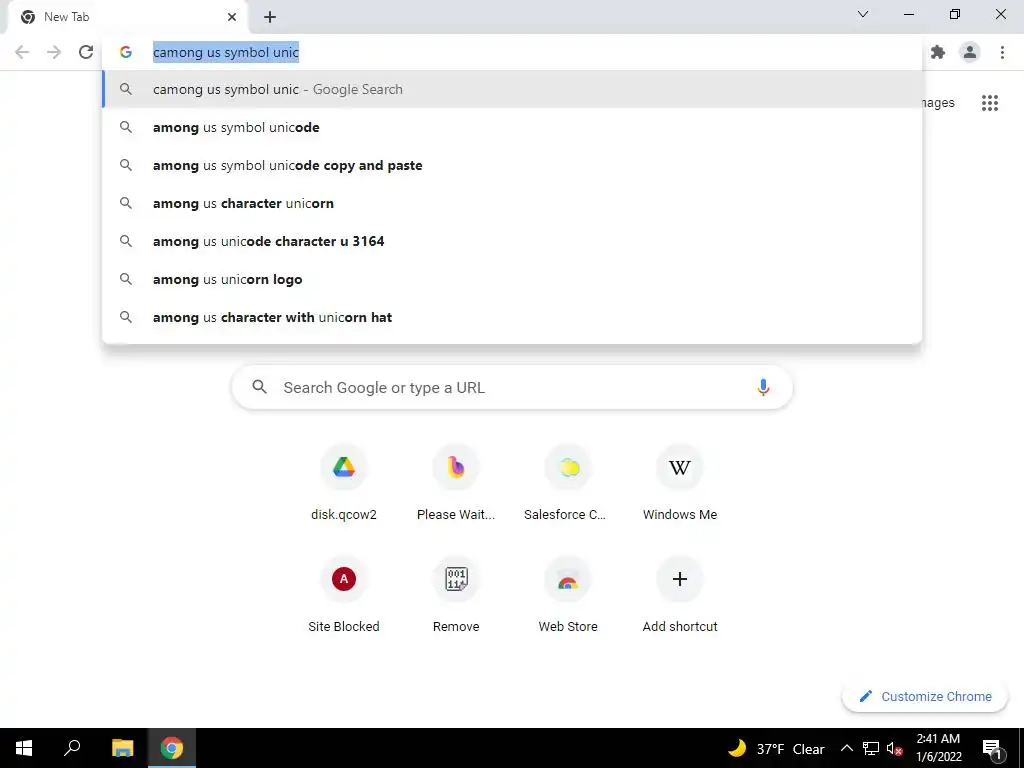Go back using the back arrow
Image resolution: width=1024 pixels, height=768 pixels.
click(22, 52)
